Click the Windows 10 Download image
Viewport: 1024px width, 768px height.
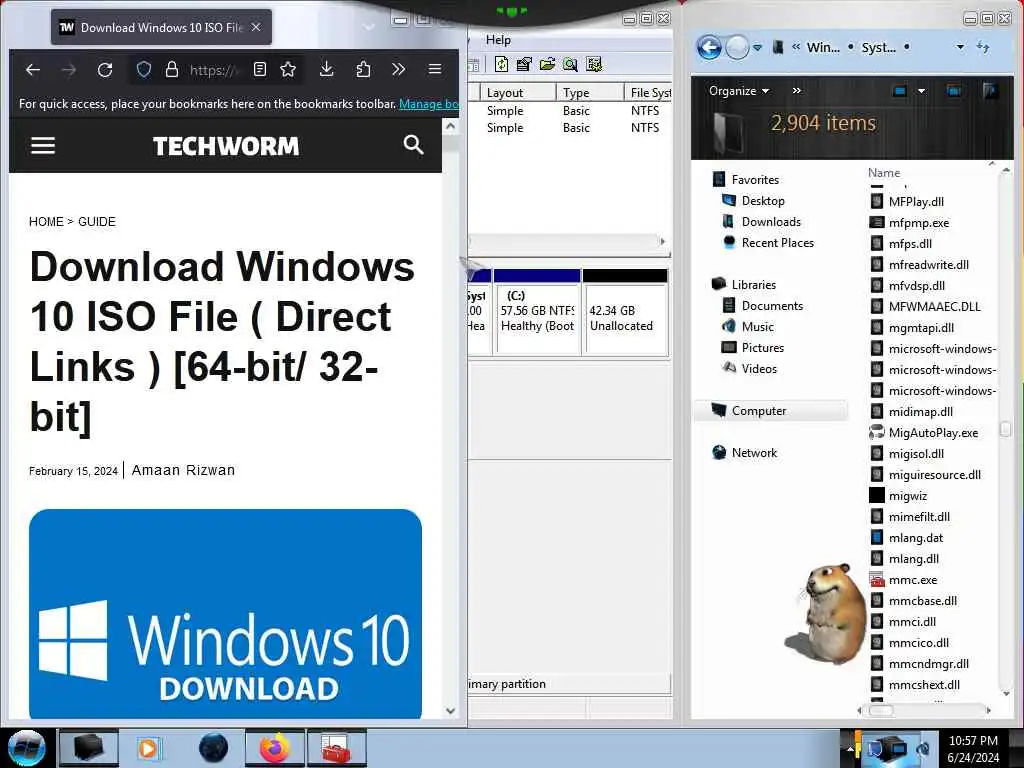click(225, 614)
